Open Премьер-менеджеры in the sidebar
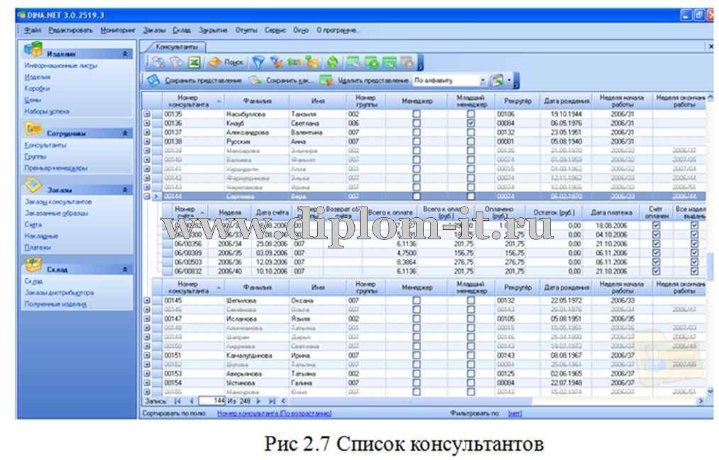Image resolution: width=719 pixels, height=460 pixels. click(x=56, y=168)
